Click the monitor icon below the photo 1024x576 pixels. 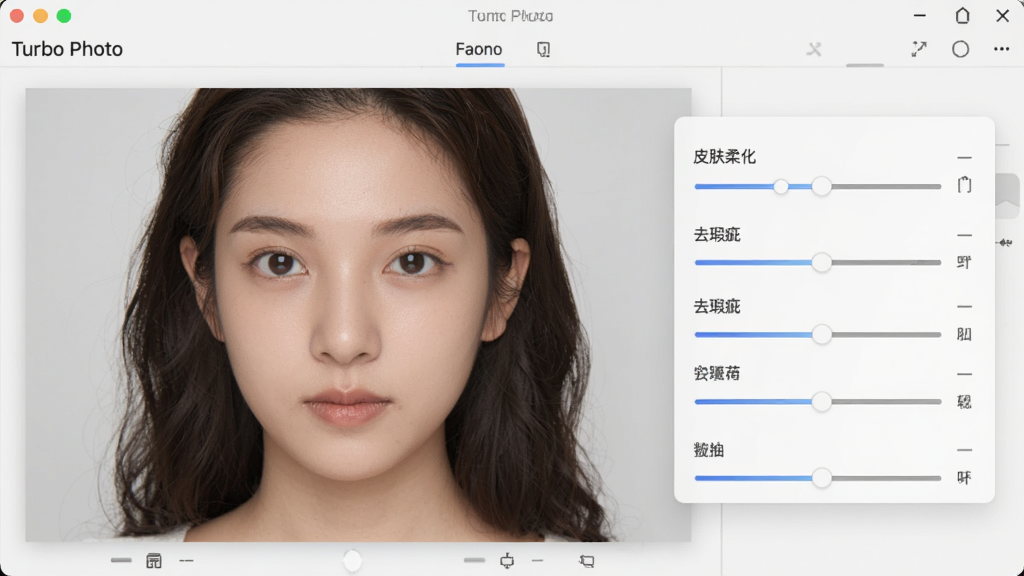(507, 560)
